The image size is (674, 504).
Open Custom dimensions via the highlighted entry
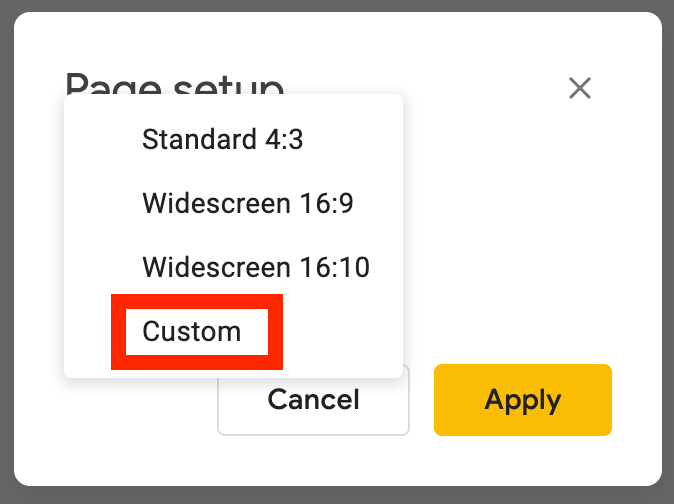point(192,331)
